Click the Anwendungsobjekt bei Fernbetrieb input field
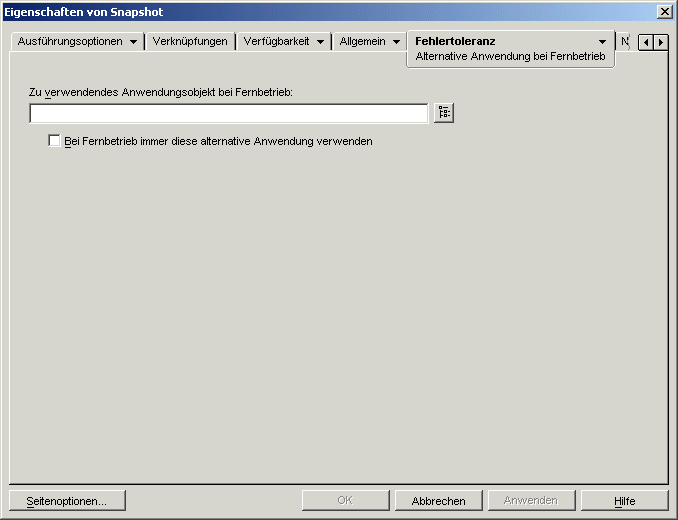 click(x=229, y=113)
